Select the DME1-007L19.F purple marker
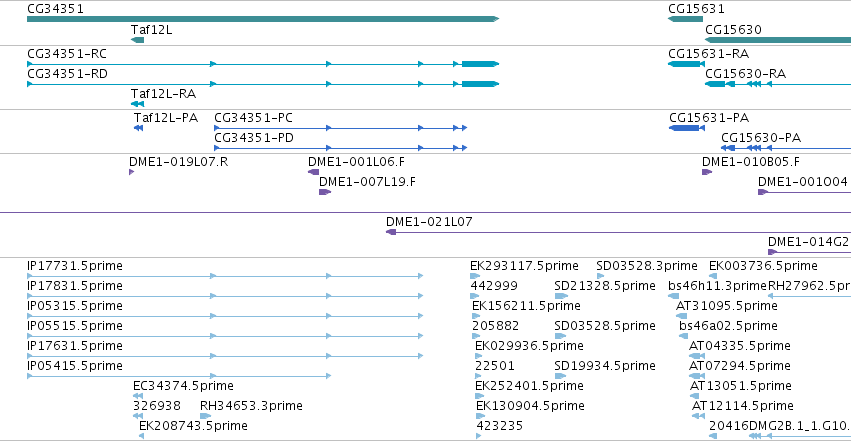 click(325, 192)
